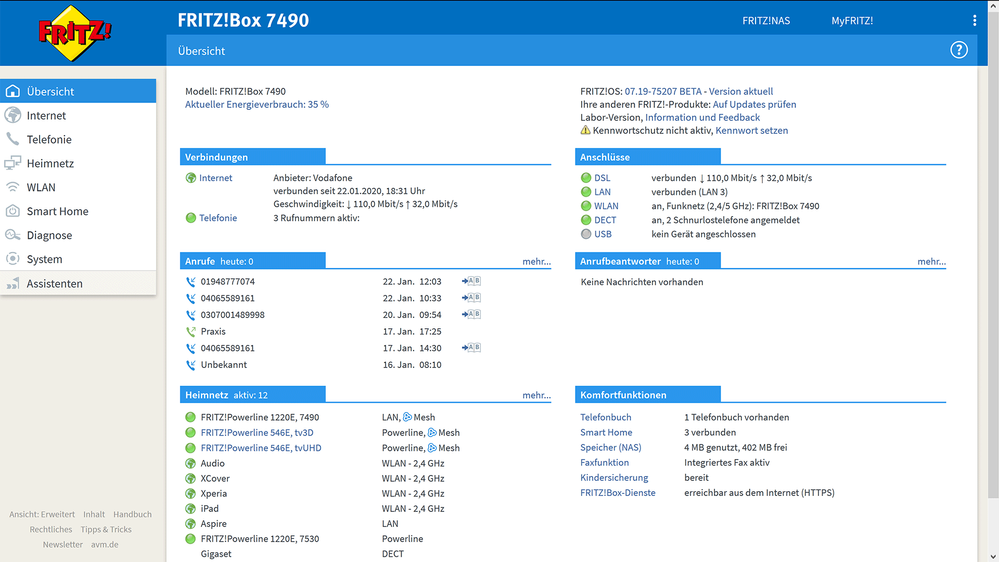Screen dimensions: 999x562
Task: Open the three-dot options menu
Action: 974,20
